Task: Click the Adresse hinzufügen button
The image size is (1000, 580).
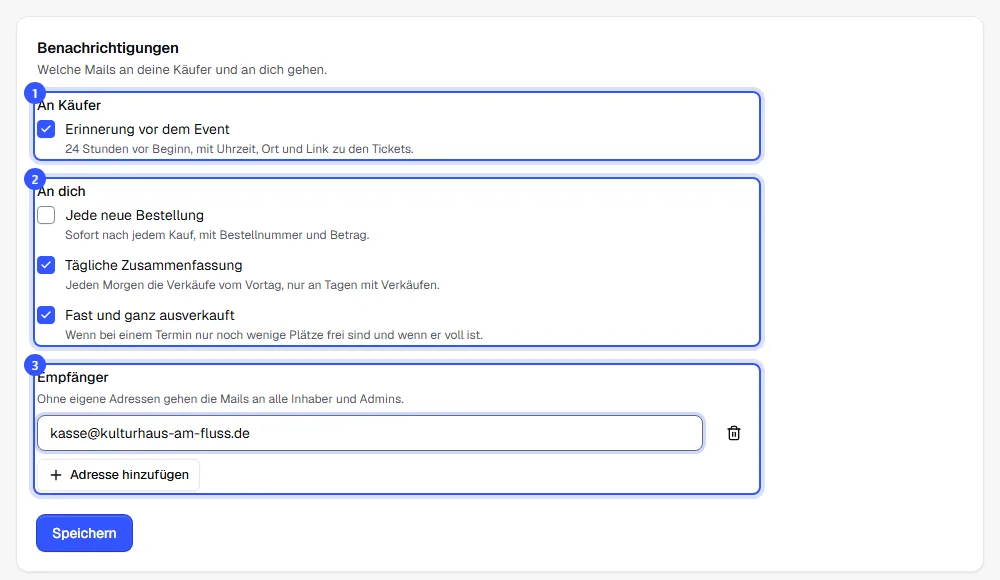Action: [119, 475]
